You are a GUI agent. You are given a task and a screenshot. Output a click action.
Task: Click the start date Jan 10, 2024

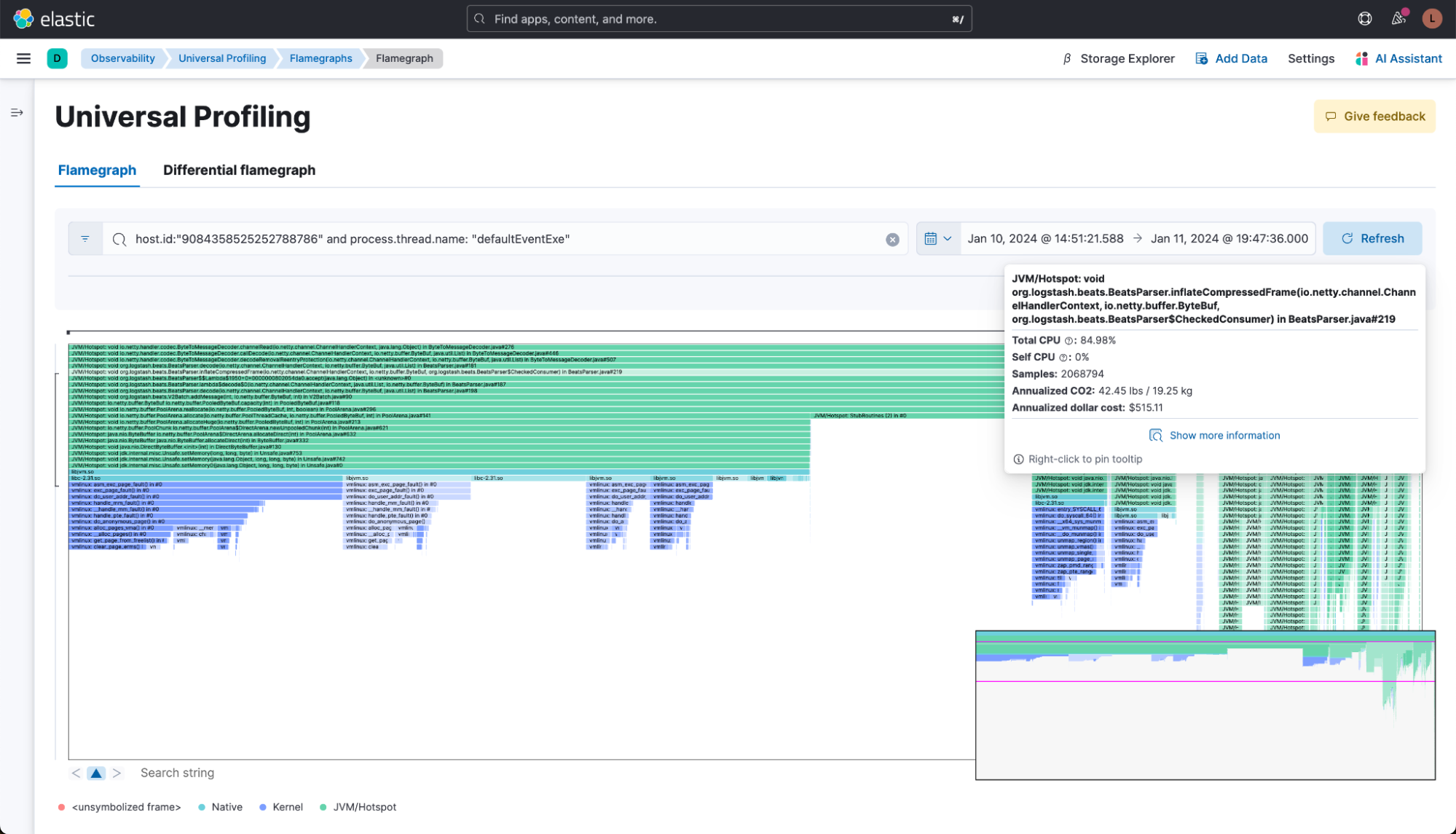(1045, 239)
